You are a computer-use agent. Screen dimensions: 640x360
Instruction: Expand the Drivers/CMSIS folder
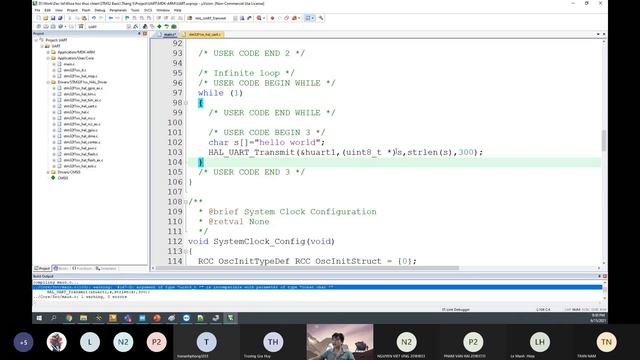pos(48,172)
